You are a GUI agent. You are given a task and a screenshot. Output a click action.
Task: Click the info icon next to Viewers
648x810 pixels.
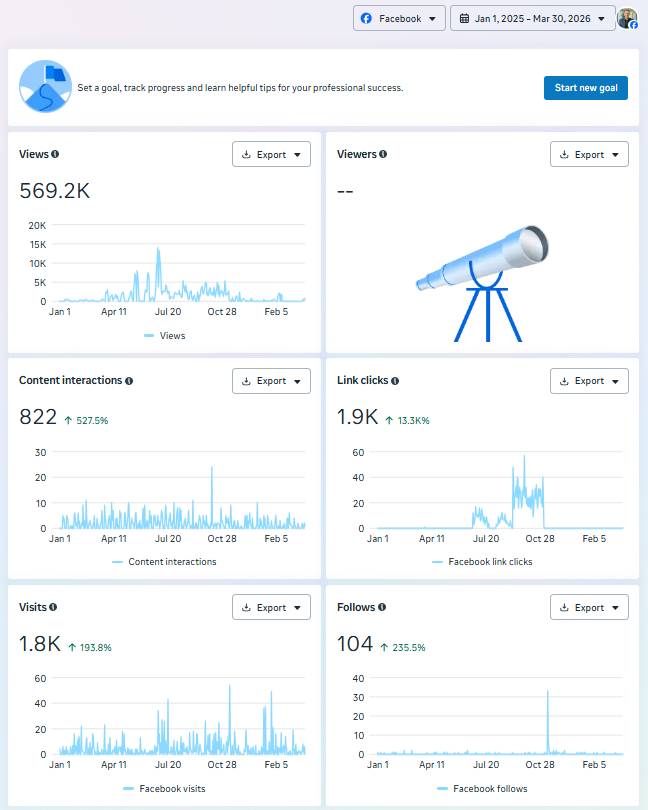(383, 154)
